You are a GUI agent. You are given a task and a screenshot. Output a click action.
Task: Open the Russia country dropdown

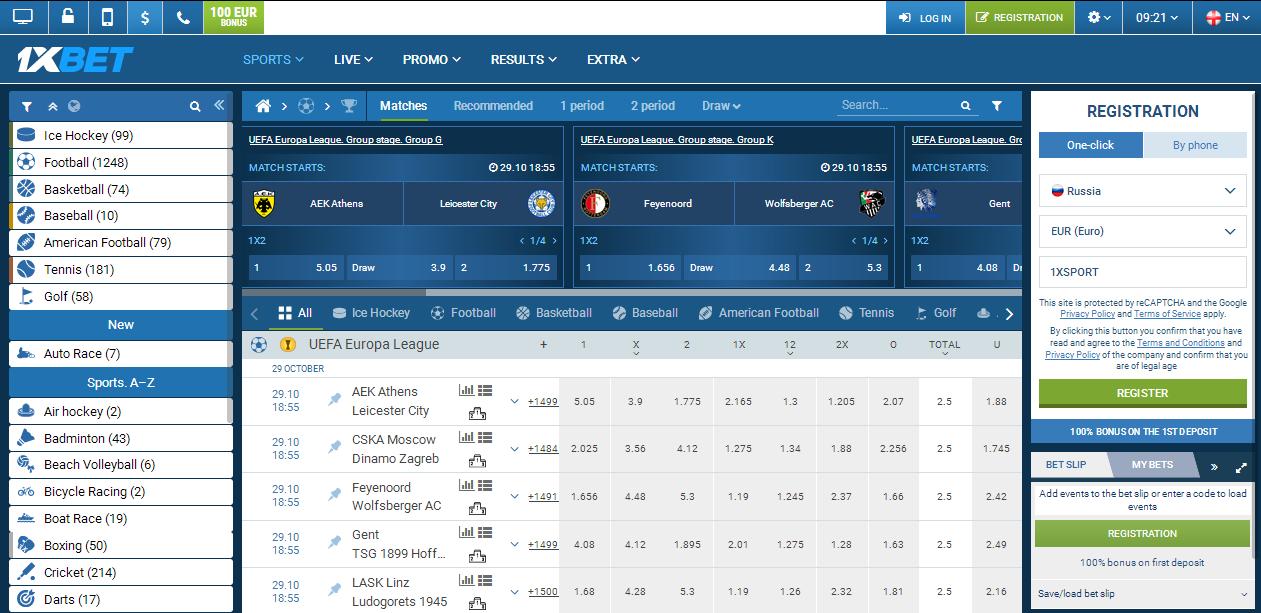1142,191
